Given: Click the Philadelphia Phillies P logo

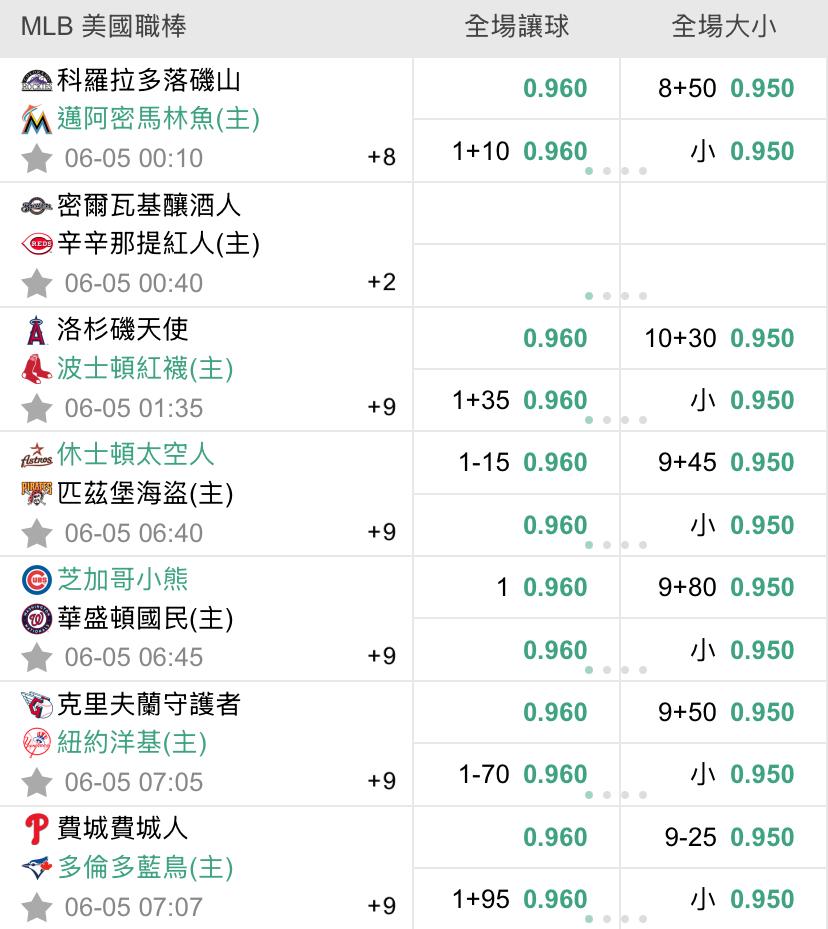Looking at the screenshot, I should point(37,829).
